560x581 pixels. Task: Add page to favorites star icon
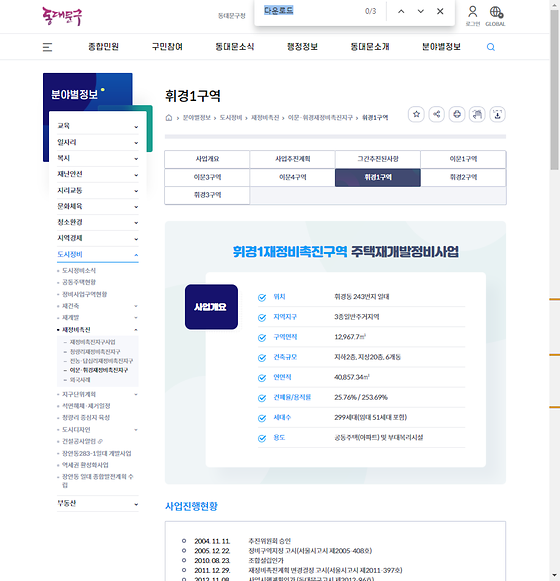pyautogui.click(x=416, y=114)
